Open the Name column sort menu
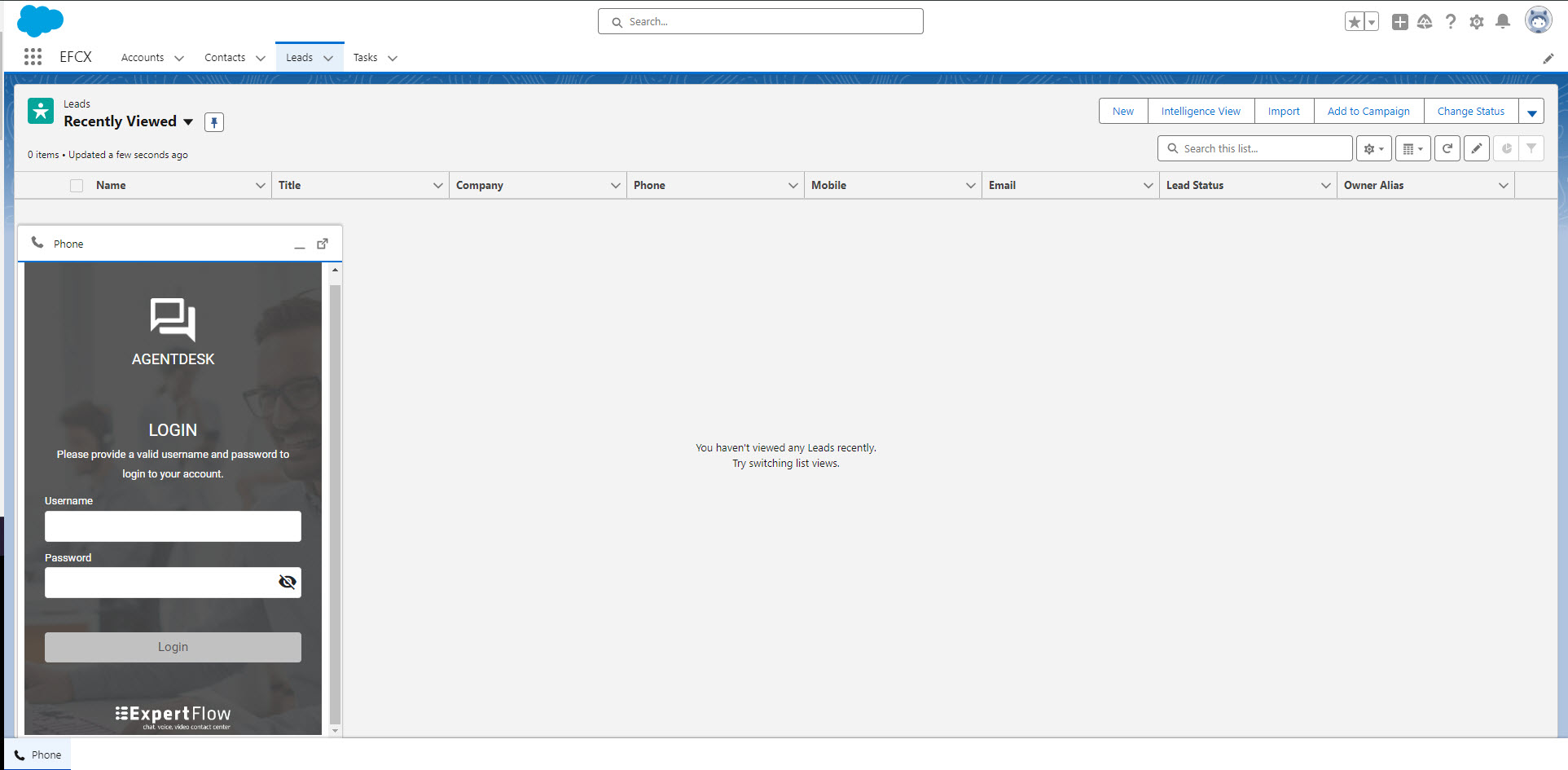Image resolution: width=1568 pixels, height=770 pixels. click(x=261, y=186)
